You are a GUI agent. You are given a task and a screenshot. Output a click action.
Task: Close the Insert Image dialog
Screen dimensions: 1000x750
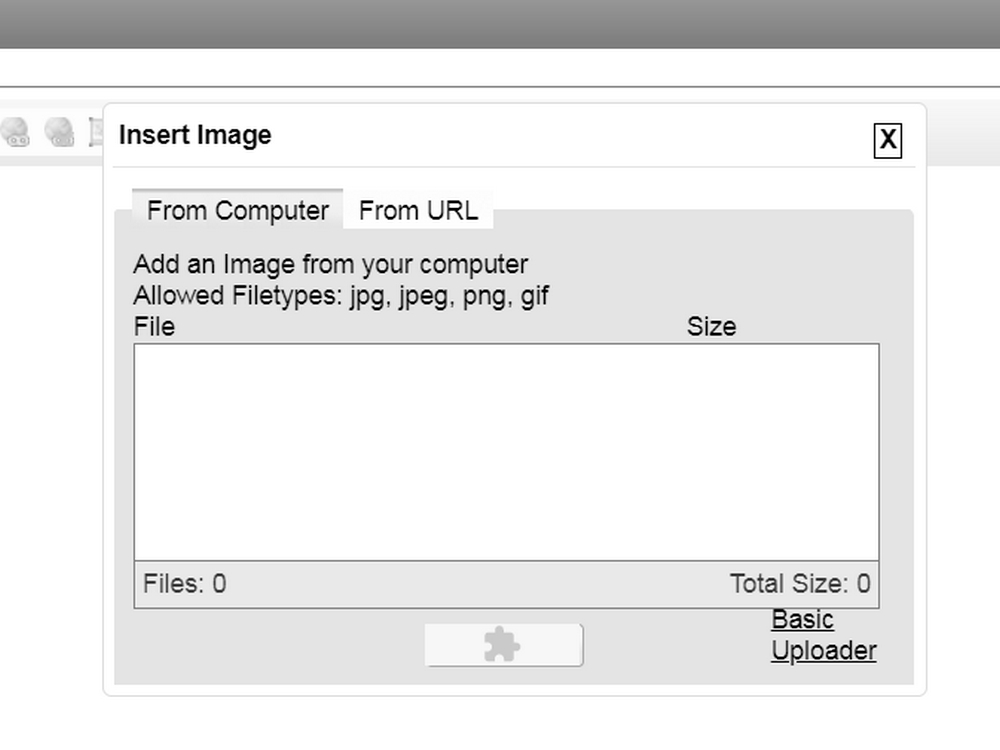pyautogui.click(x=887, y=140)
